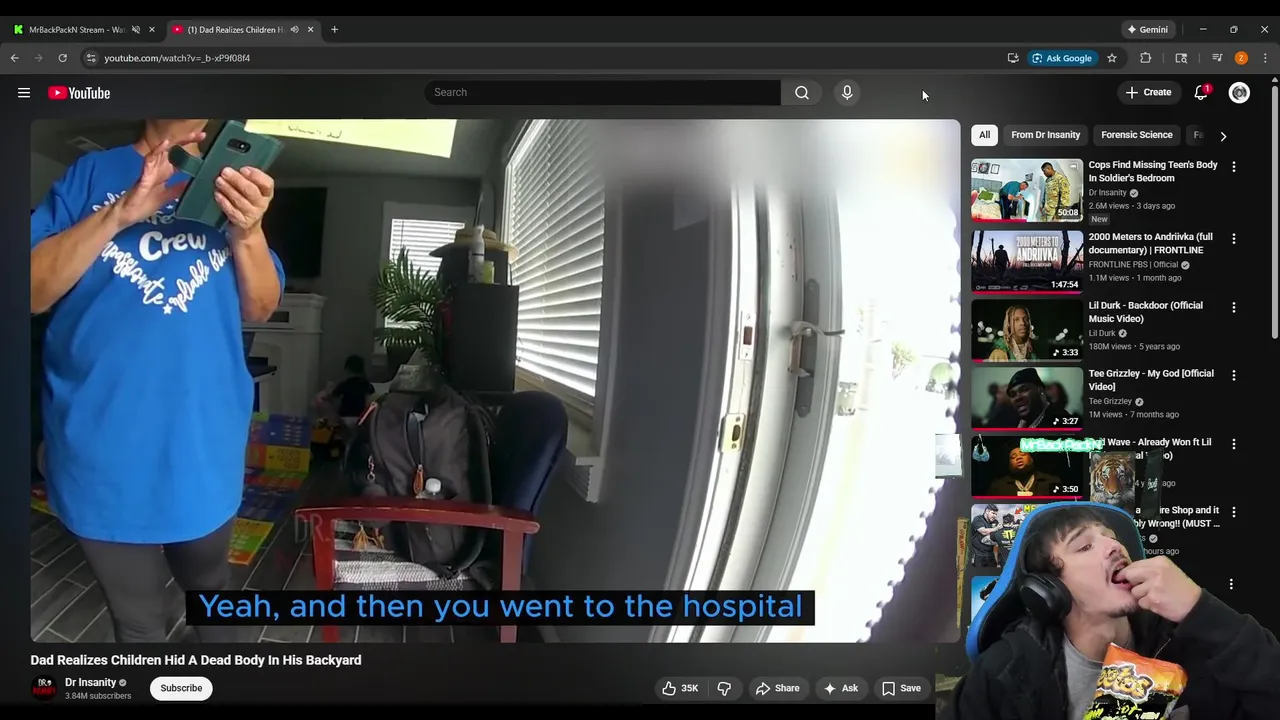Open Dr Insanity channel avatar
Image resolution: width=1280 pixels, height=720 pixels.
point(44,688)
